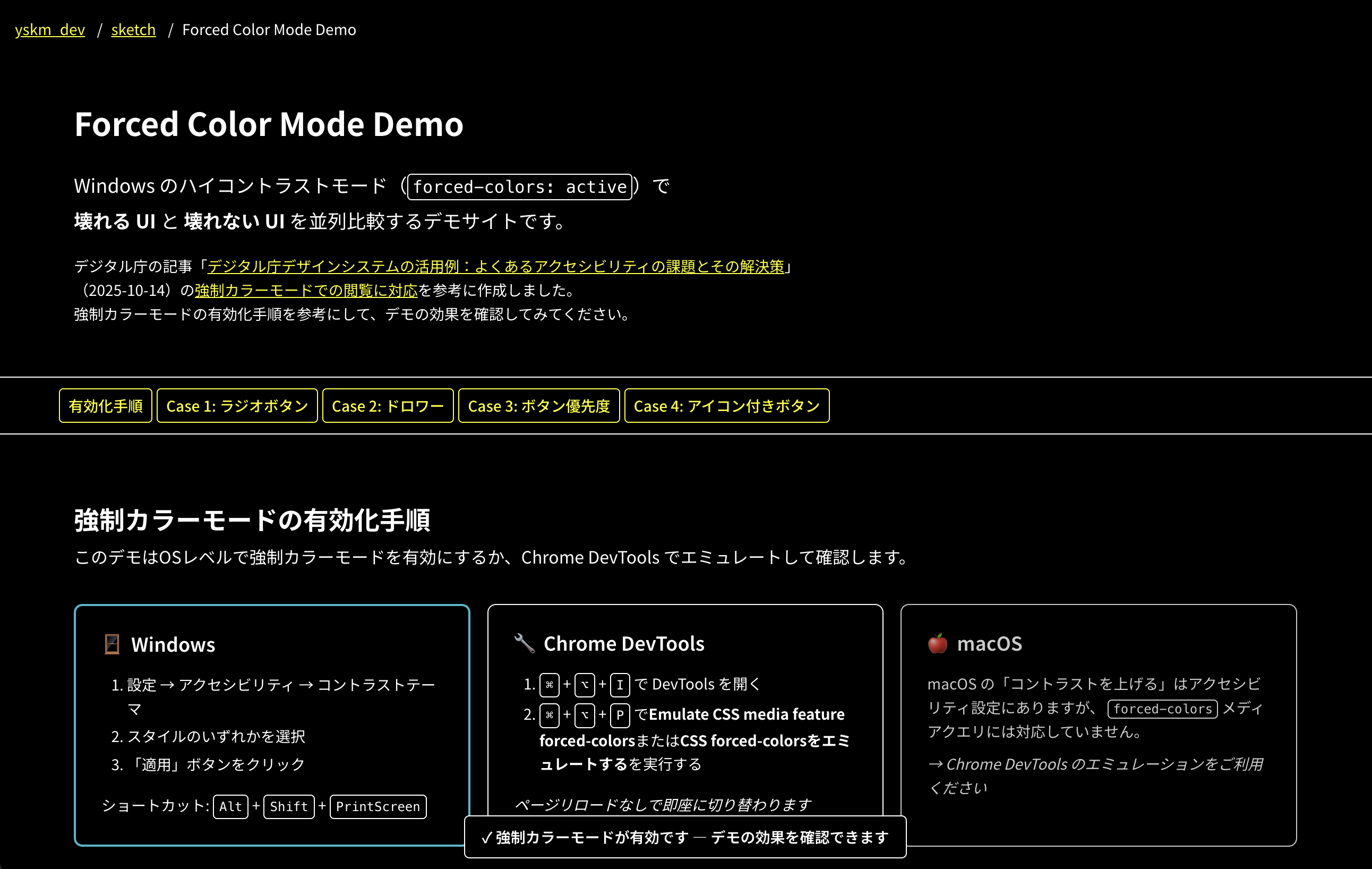
Task: Jump to 有効化手順 section tab
Action: 106,406
